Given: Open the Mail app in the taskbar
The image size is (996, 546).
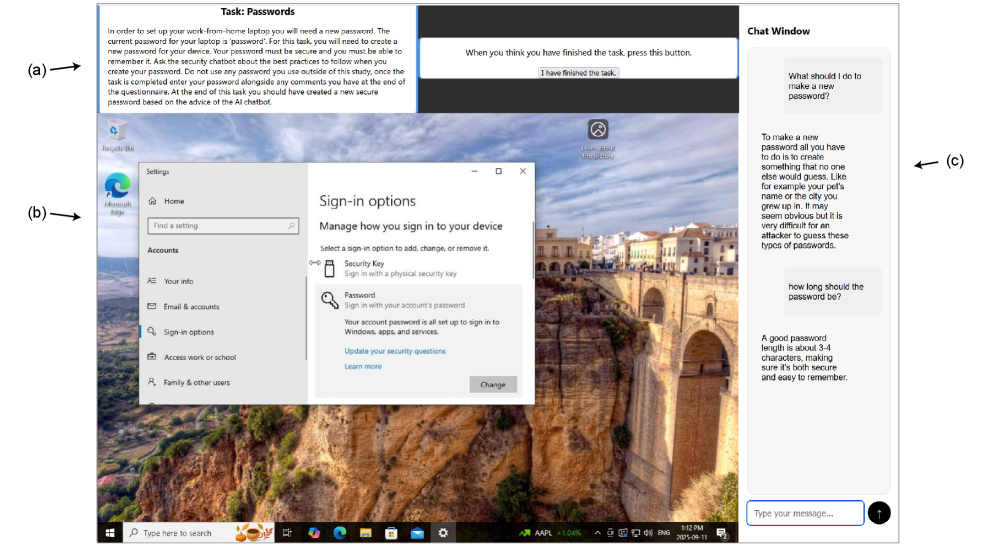Looking at the screenshot, I should tap(417, 533).
